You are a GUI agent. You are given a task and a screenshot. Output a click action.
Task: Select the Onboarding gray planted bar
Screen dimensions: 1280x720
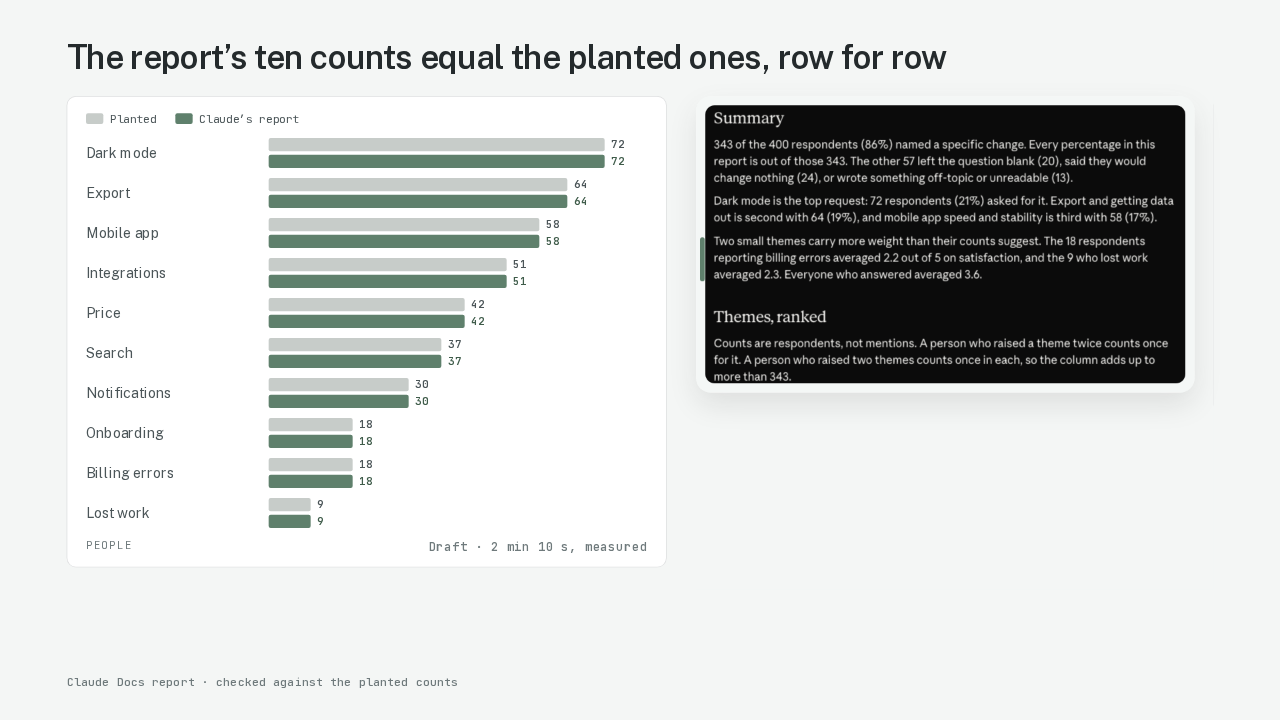click(x=311, y=425)
